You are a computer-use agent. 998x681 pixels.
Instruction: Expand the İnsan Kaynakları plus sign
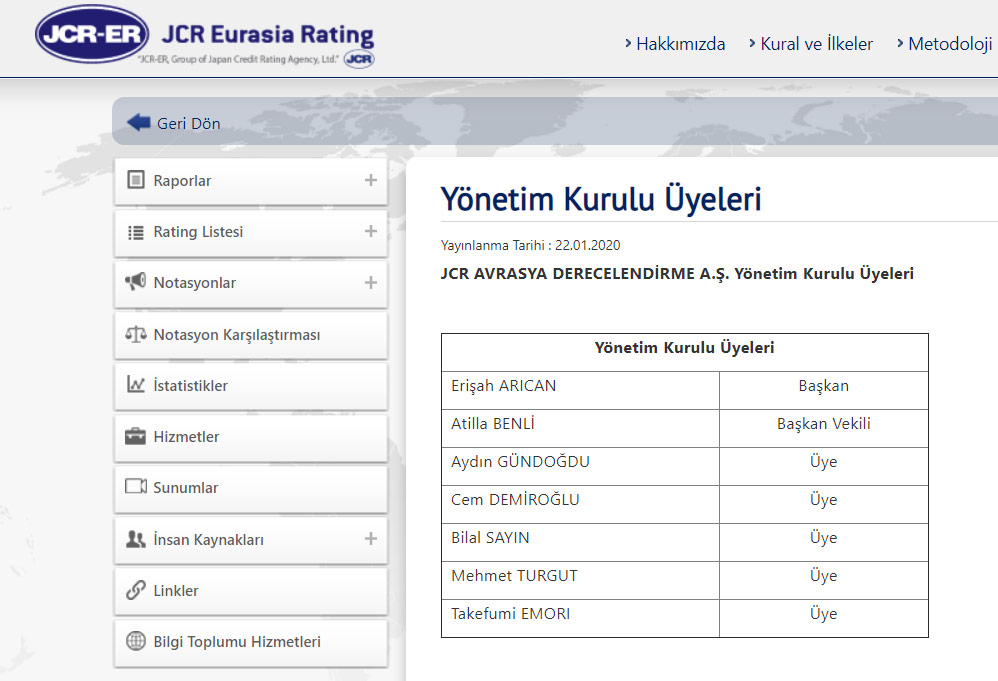pyautogui.click(x=370, y=539)
